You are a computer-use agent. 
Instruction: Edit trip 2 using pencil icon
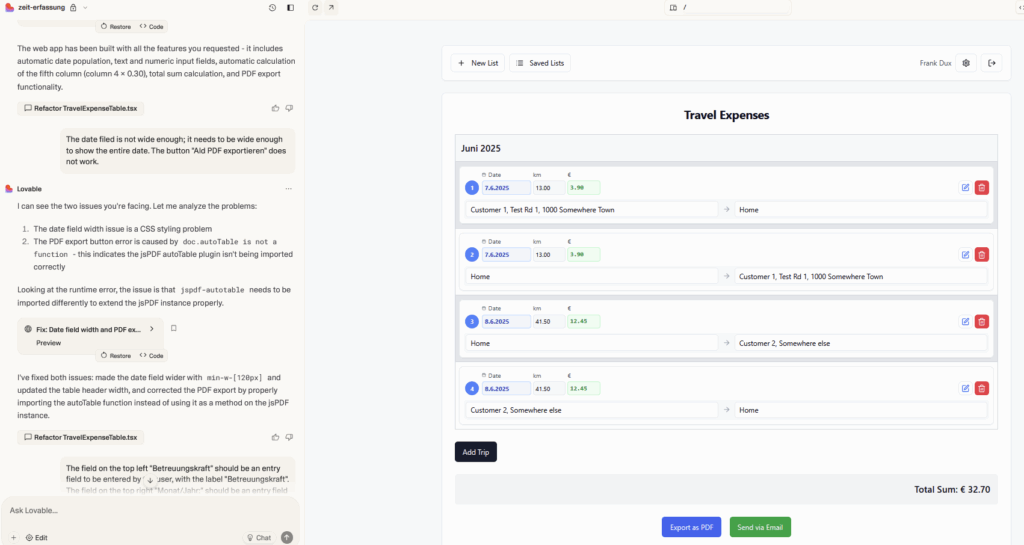point(965,254)
